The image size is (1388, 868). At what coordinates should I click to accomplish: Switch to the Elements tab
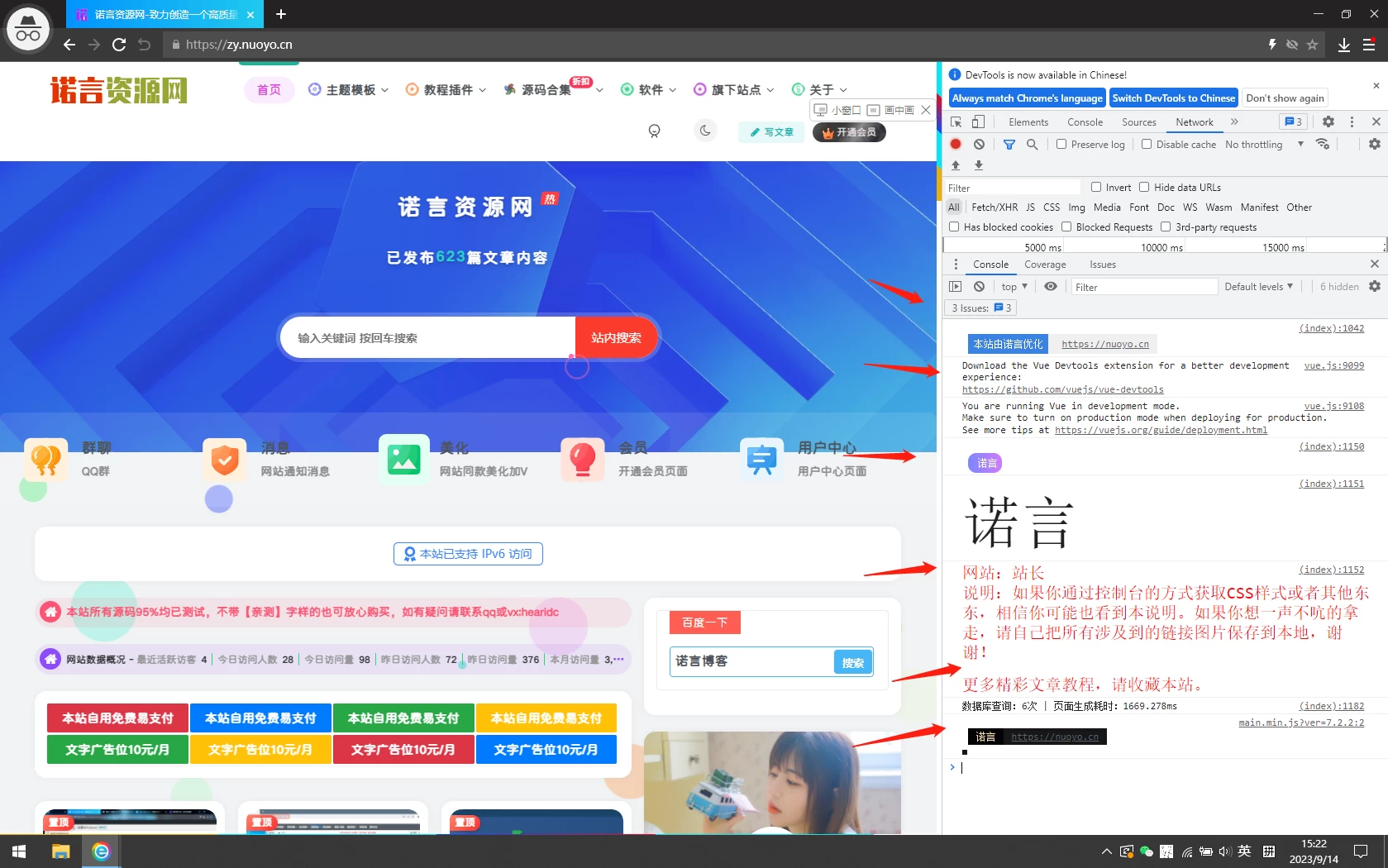(x=1028, y=122)
